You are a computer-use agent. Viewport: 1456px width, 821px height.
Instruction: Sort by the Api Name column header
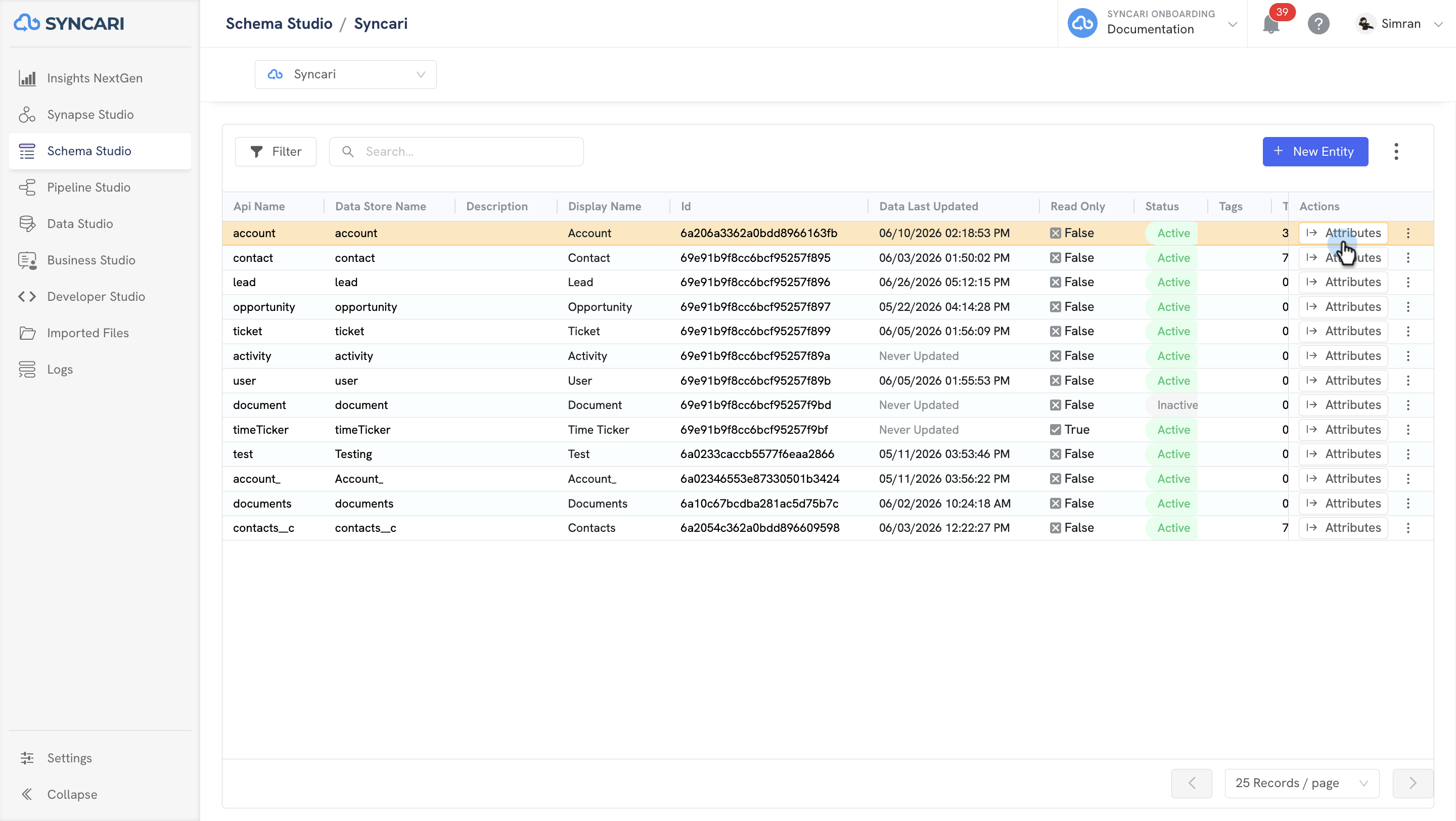click(259, 206)
